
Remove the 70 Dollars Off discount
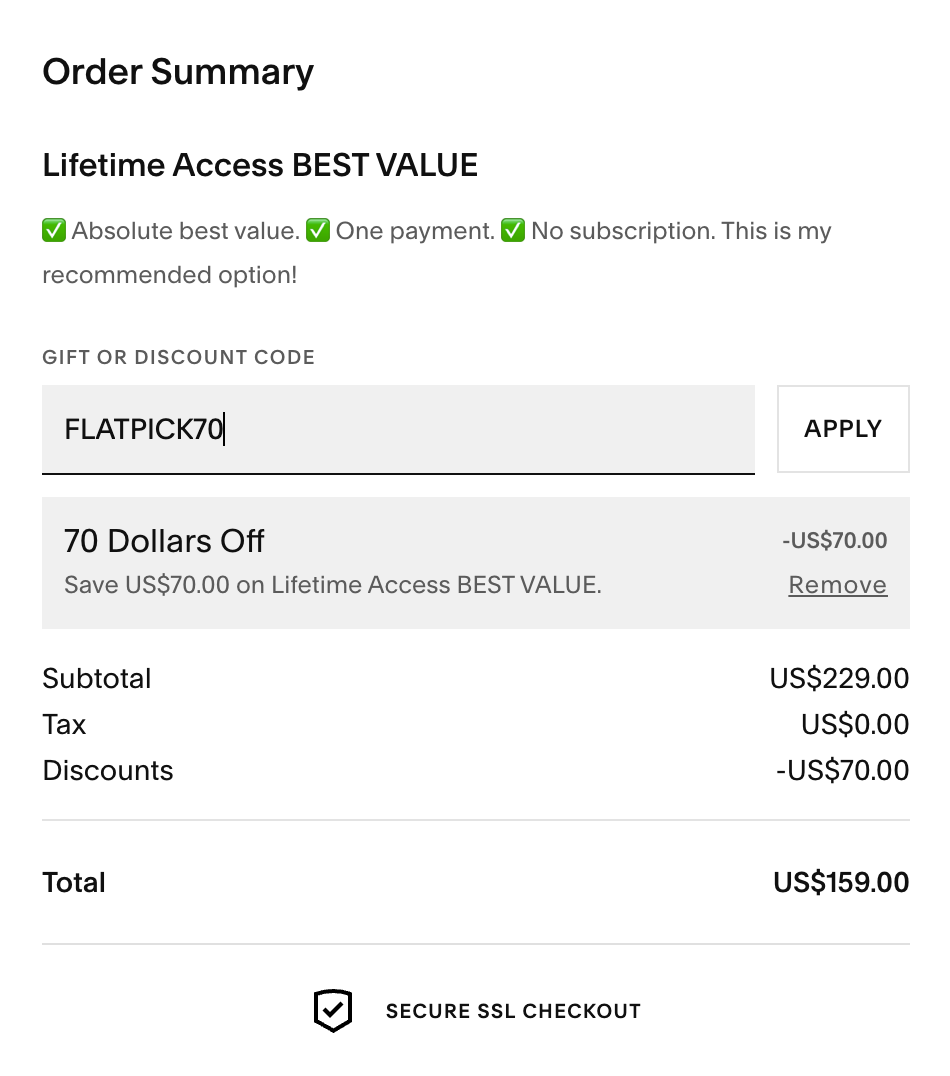click(x=837, y=585)
